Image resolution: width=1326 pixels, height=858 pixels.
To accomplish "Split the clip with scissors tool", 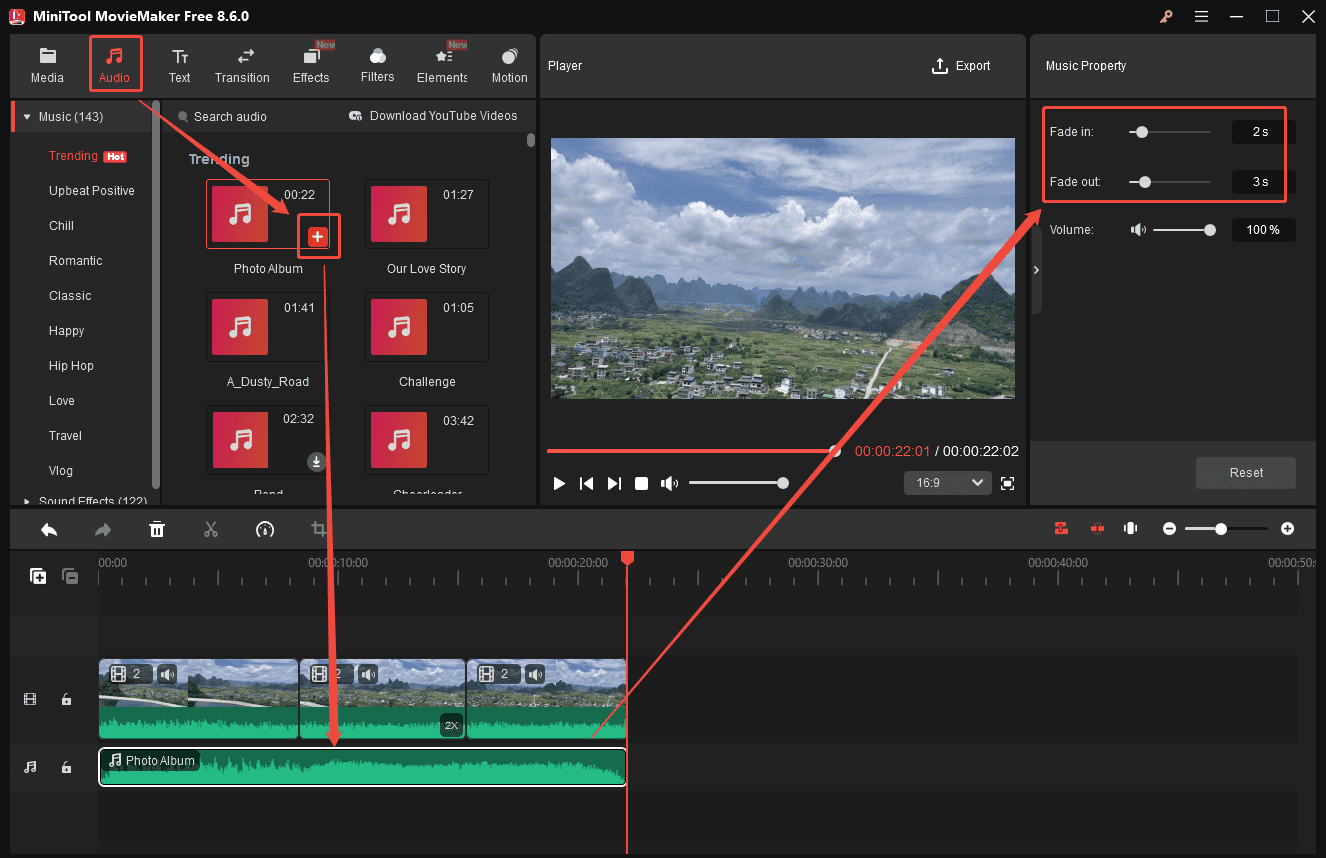I will (x=211, y=528).
